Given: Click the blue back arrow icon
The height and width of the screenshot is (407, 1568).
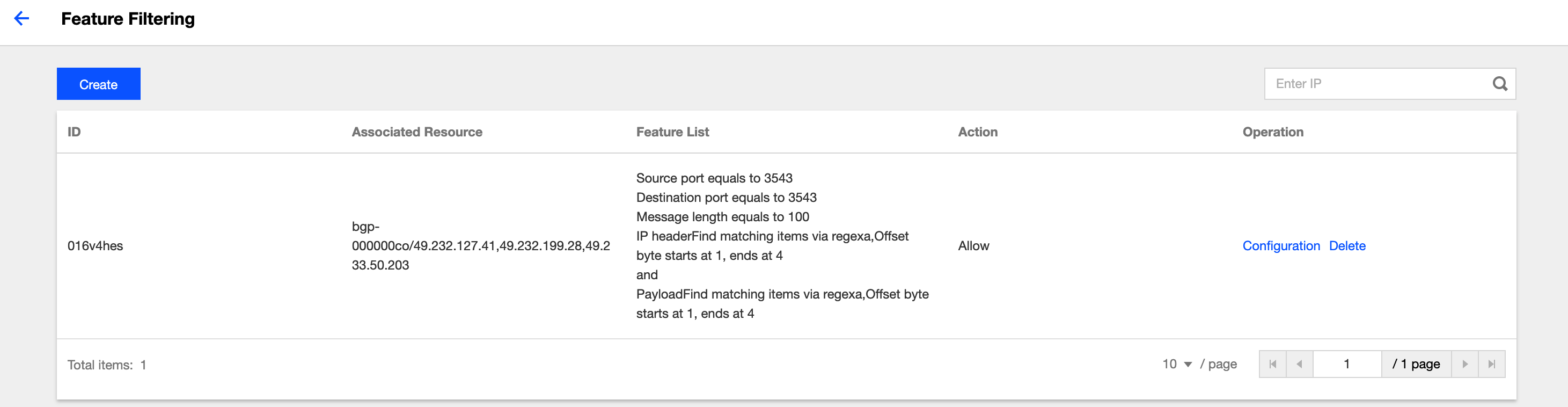Looking at the screenshot, I should (21, 19).
